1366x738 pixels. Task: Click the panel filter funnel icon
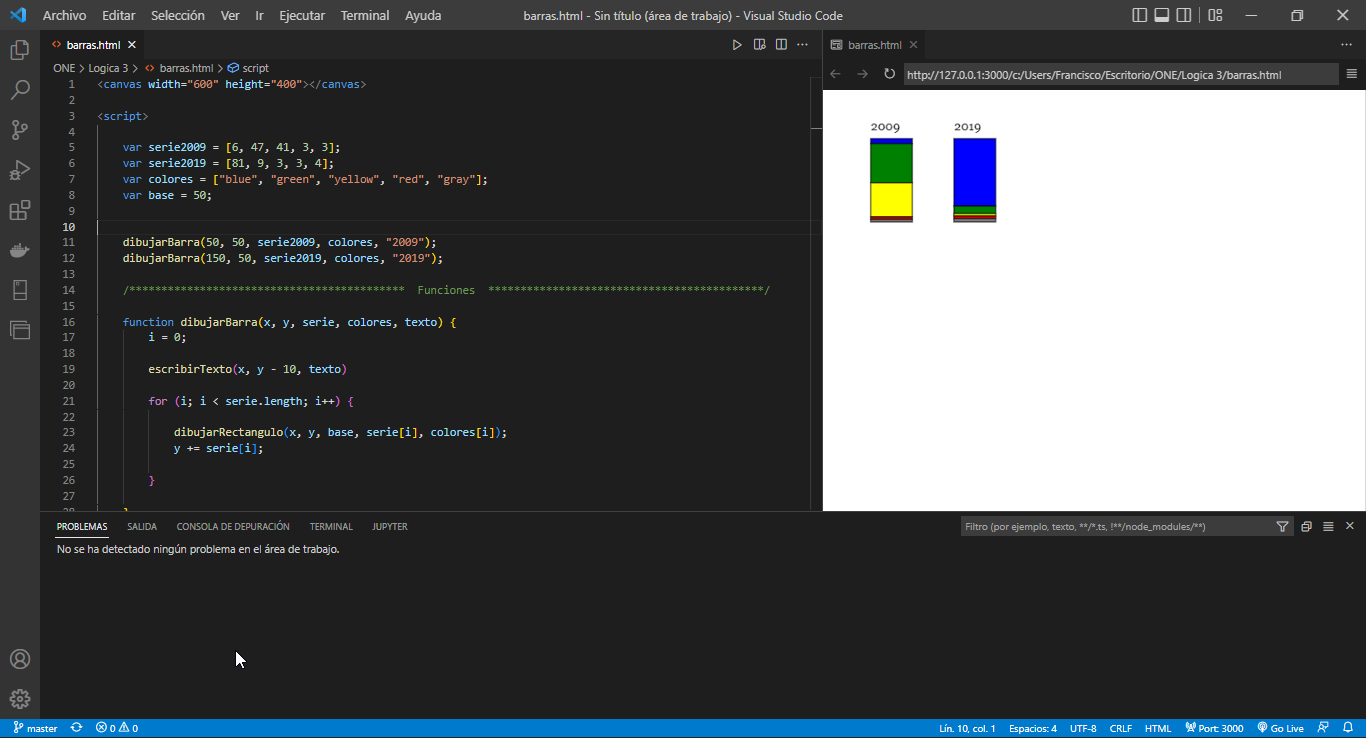(1283, 526)
